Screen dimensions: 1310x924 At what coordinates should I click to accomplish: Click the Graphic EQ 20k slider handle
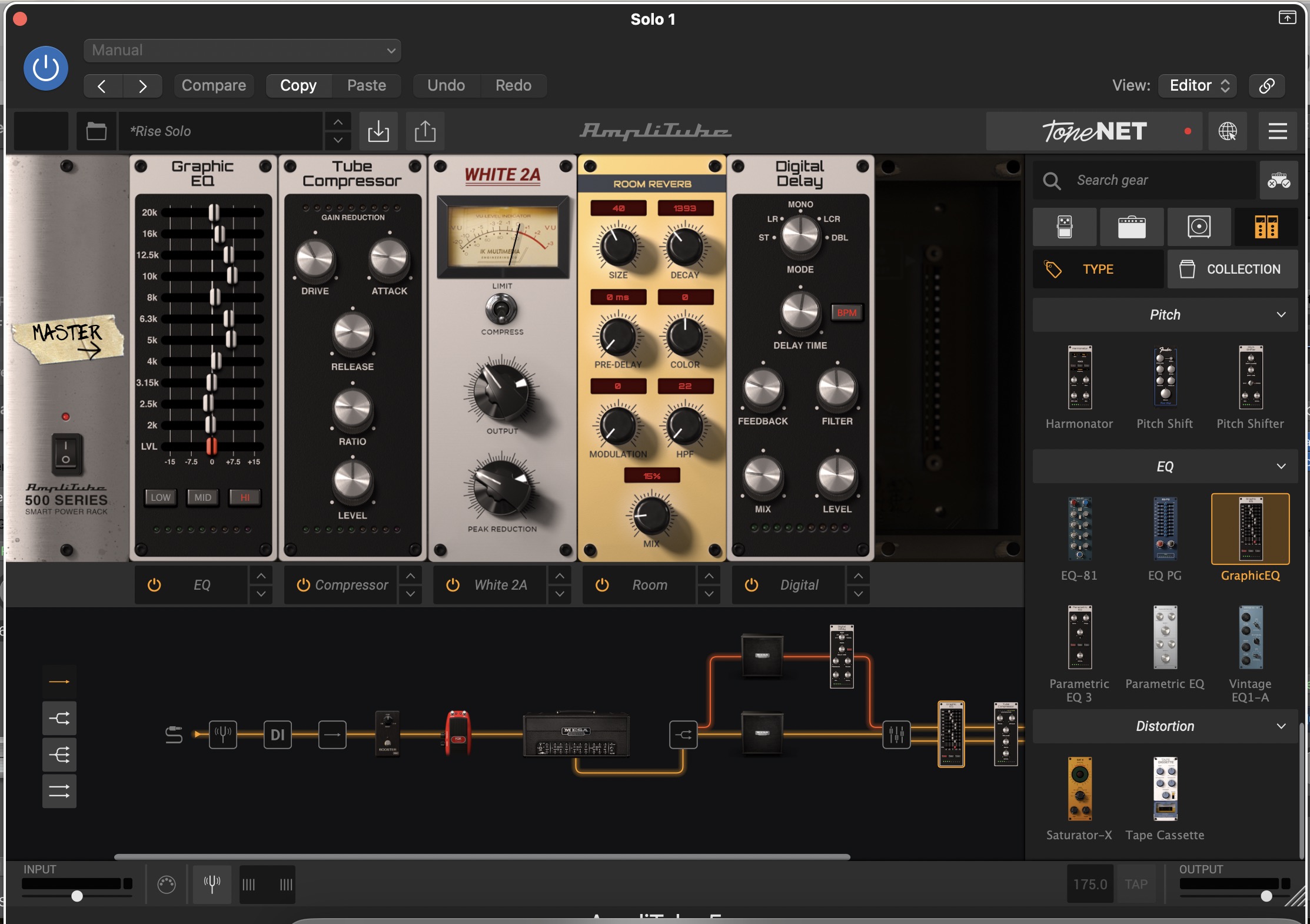click(214, 212)
